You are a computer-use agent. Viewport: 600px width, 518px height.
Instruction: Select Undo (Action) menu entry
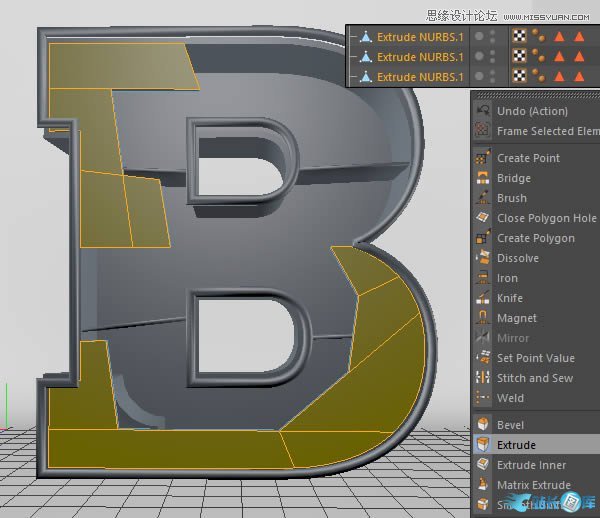pyautogui.click(x=532, y=111)
